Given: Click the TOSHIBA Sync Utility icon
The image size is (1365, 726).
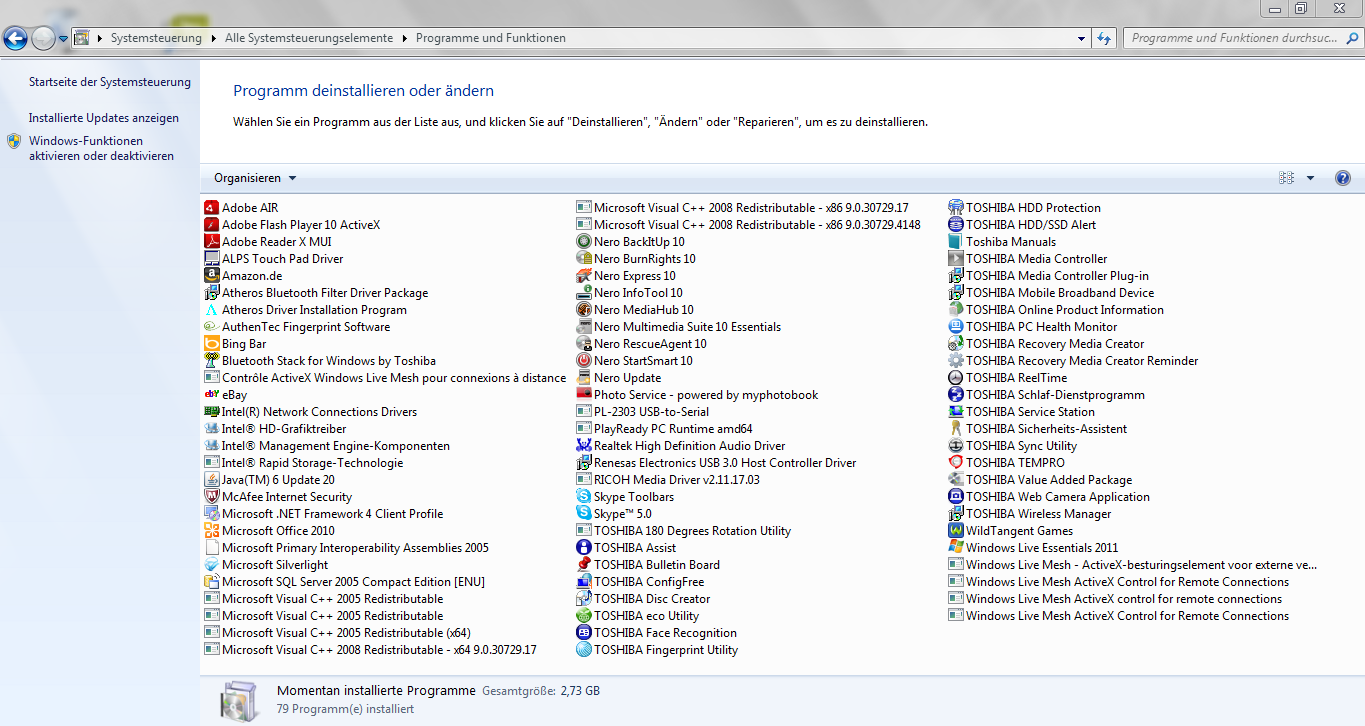Looking at the screenshot, I should coord(956,446).
